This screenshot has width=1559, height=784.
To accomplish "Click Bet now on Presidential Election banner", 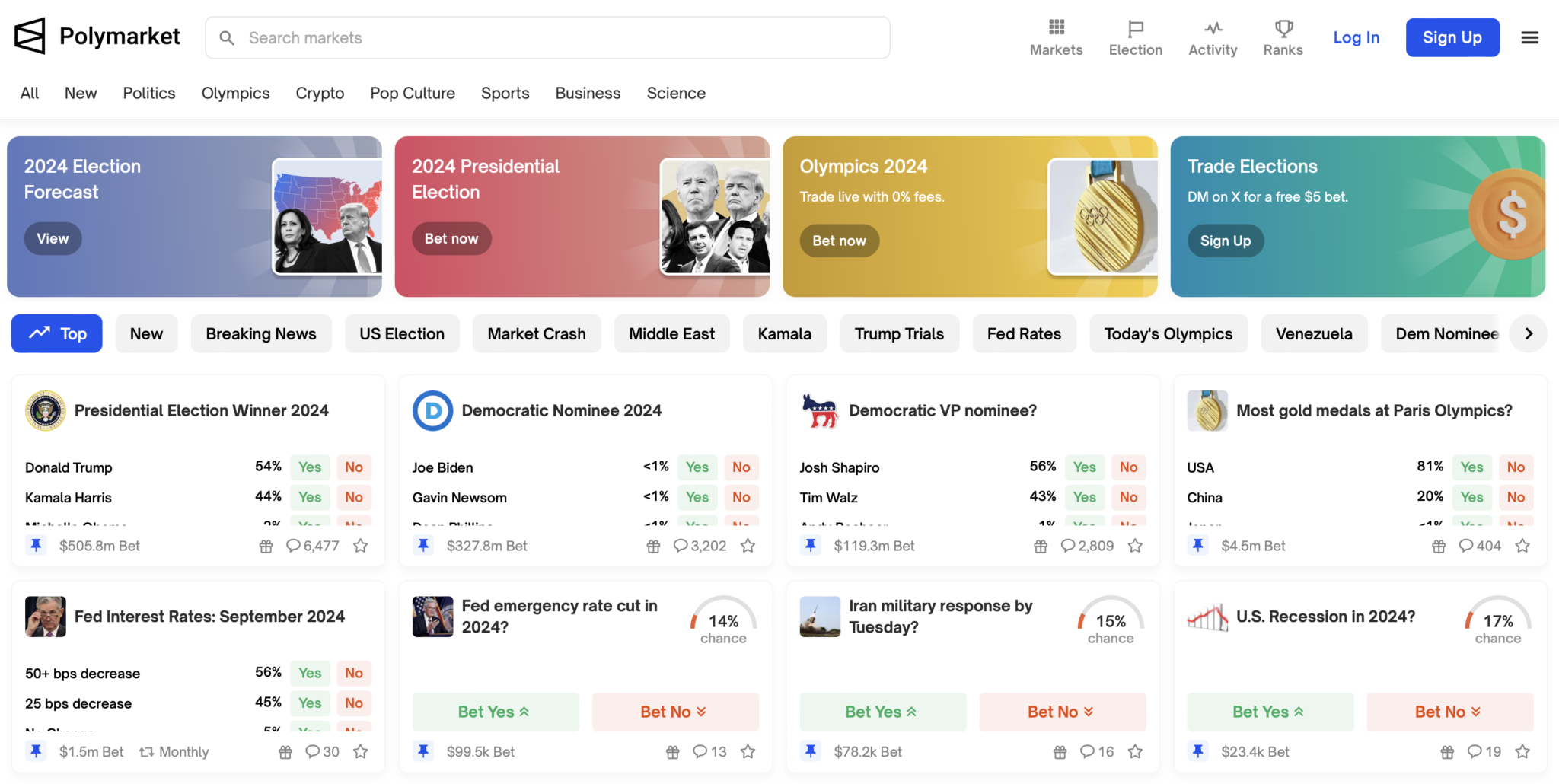I will pyautogui.click(x=451, y=238).
